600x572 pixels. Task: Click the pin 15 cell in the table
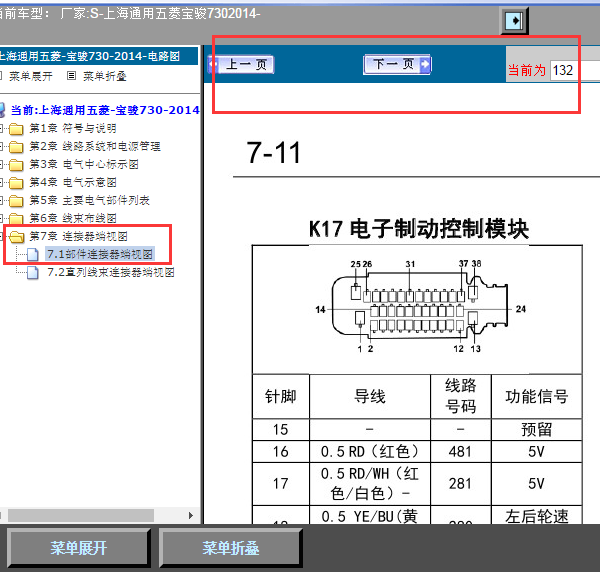[281, 429]
